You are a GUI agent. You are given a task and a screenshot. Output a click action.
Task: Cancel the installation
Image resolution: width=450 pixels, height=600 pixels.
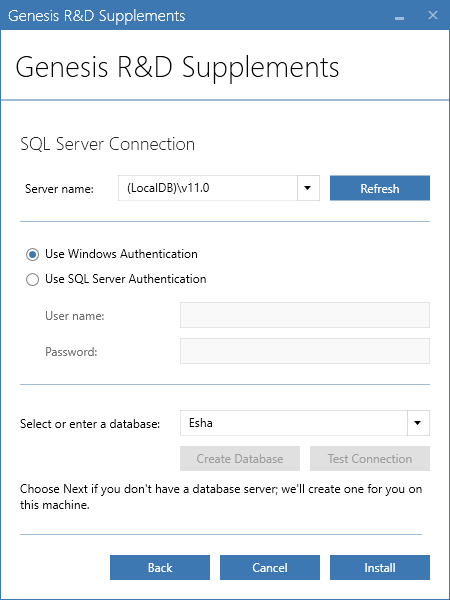(270, 567)
